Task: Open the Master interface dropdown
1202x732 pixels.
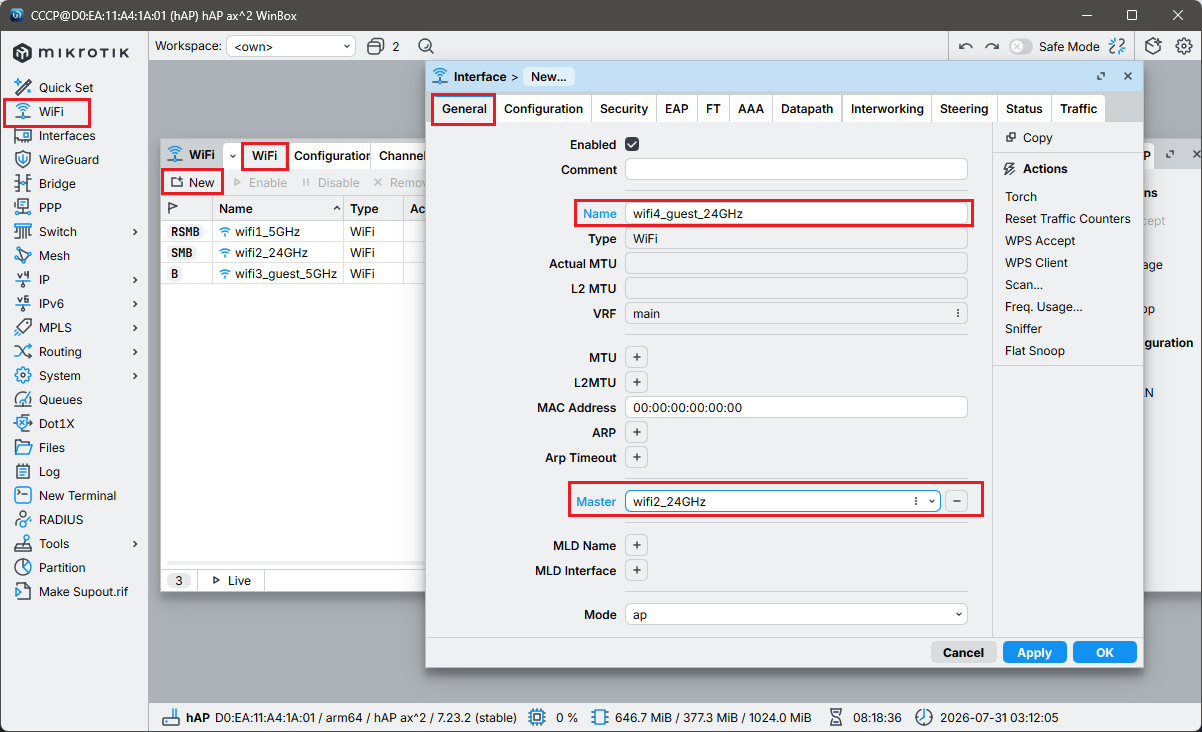Action: [x=932, y=501]
